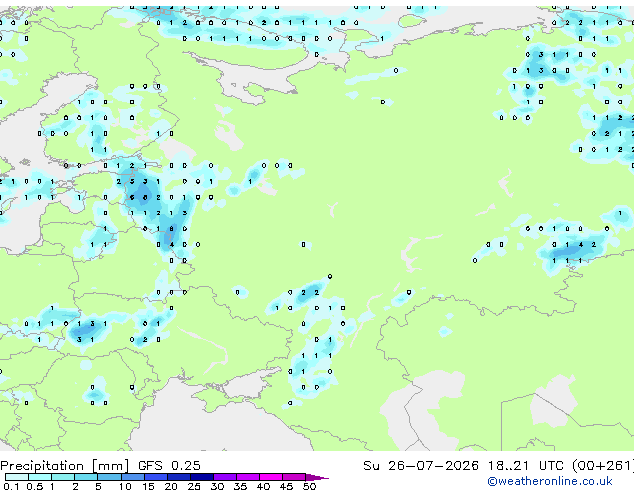
Task: Click the "(00+261)" forecast offset text
Action: click(603, 466)
